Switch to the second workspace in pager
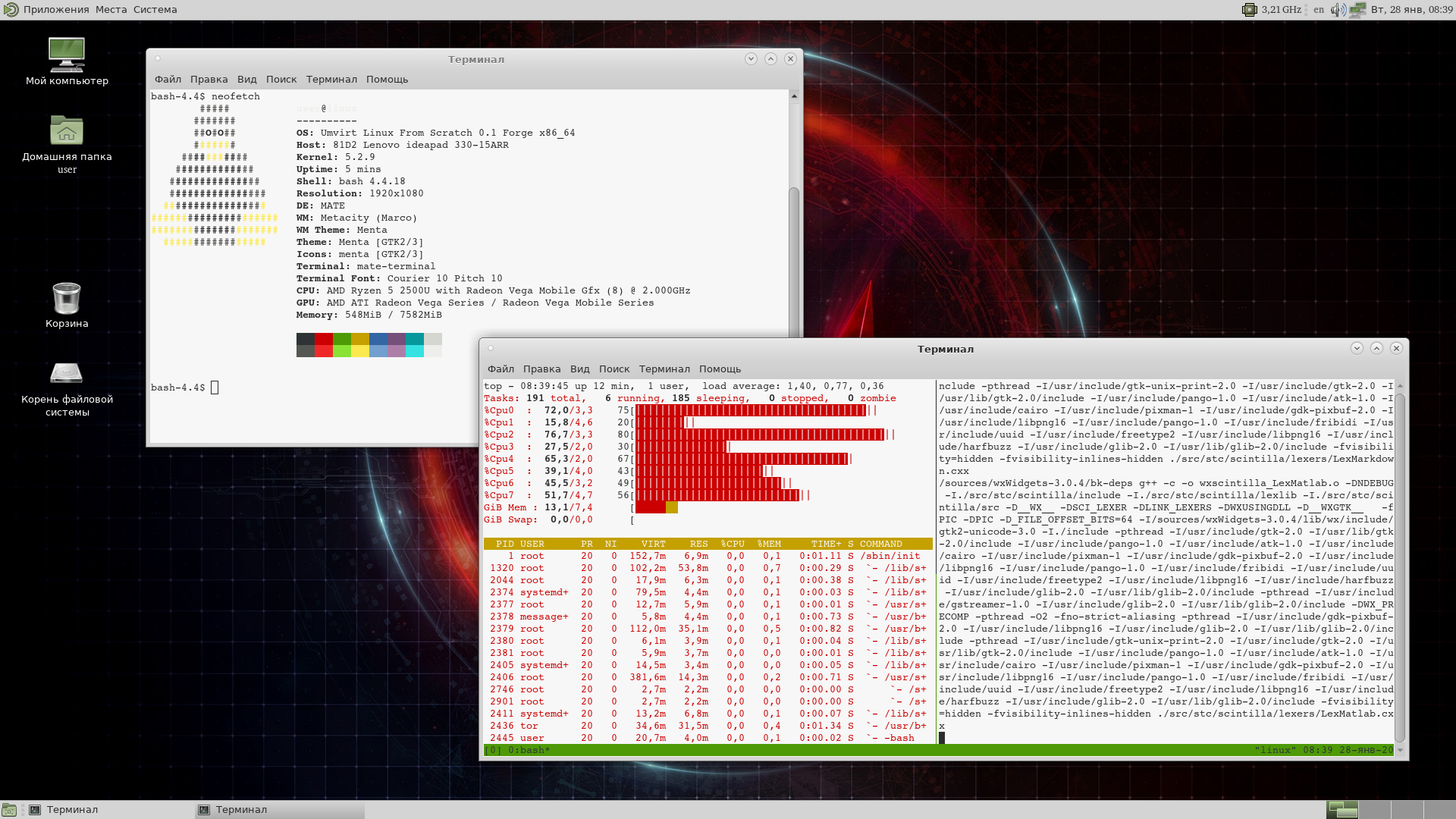This screenshot has height=819, width=1456. tap(1375, 810)
